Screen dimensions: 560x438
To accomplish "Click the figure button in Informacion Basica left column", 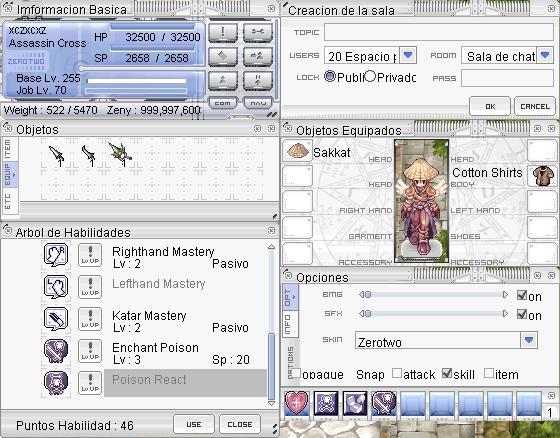I will [x=223, y=80].
